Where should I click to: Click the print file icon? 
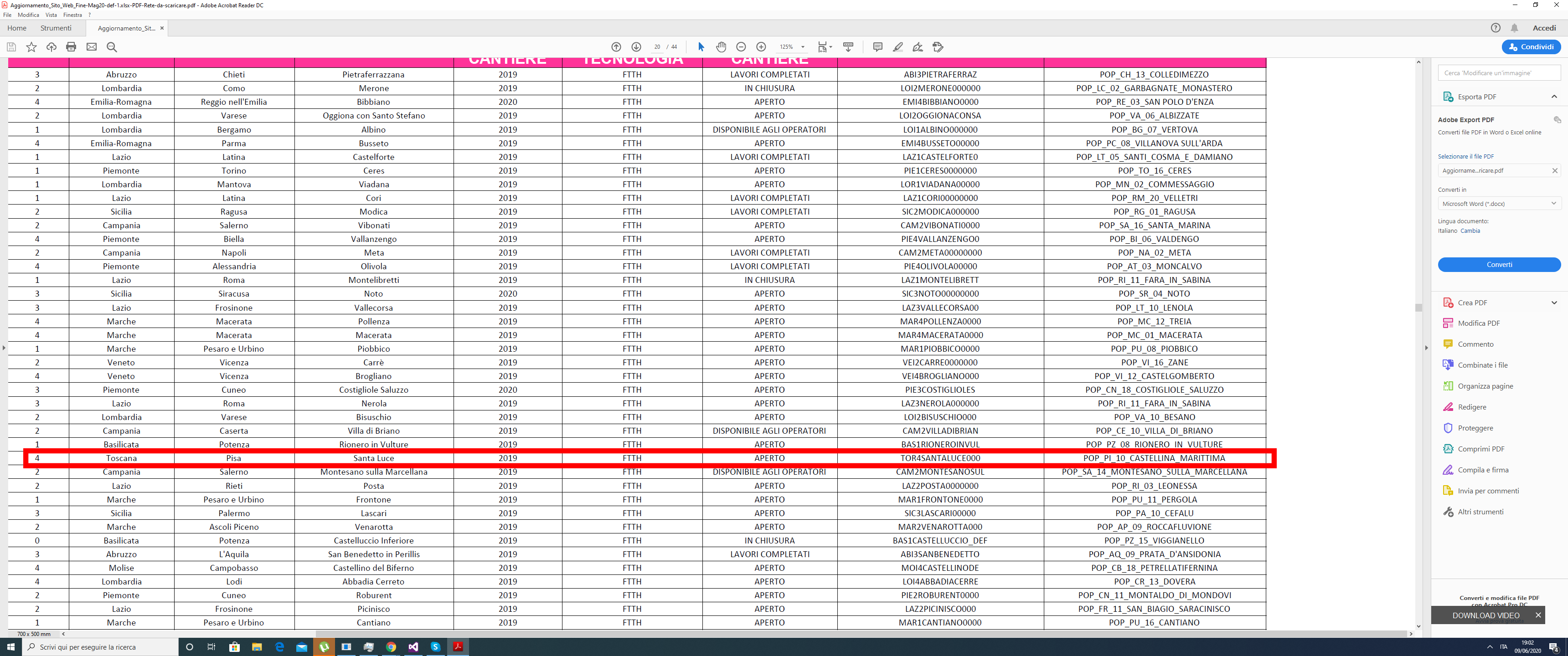pyautogui.click(x=71, y=47)
